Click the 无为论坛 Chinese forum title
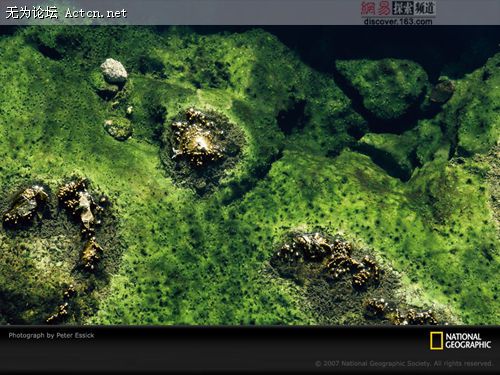 tap(32, 13)
